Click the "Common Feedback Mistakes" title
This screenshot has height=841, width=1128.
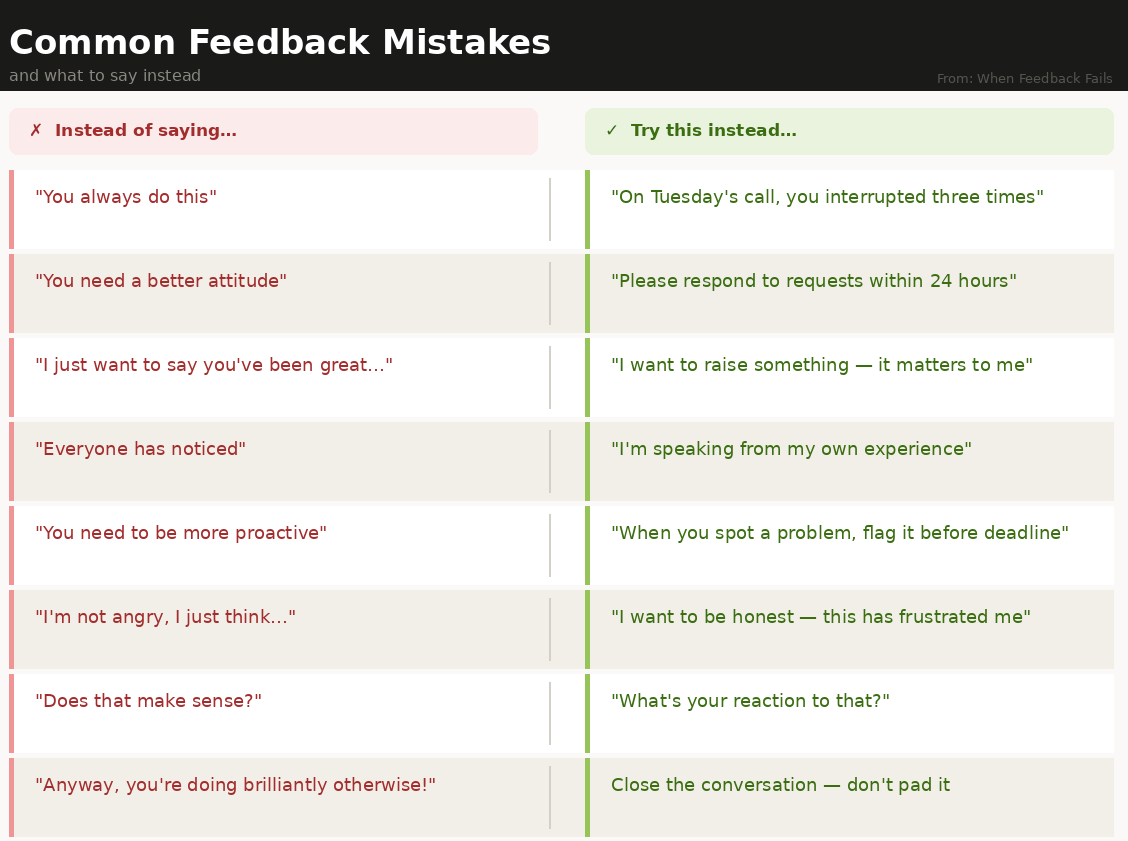(280, 43)
